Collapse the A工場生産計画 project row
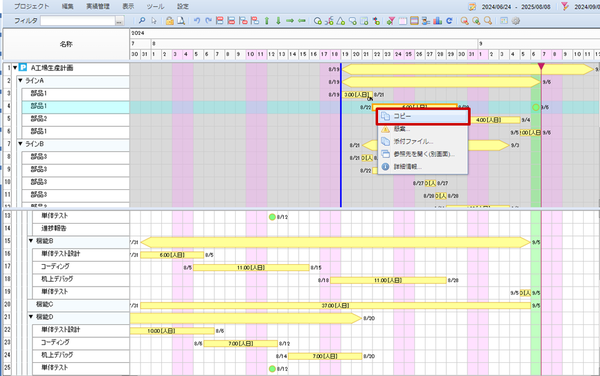Viewport: 600px width, 376px height. coord(15,68)
